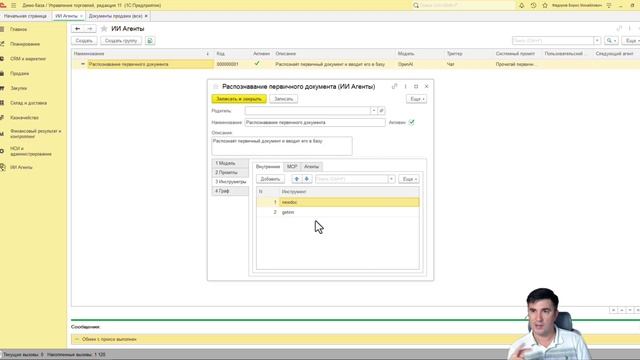This screenshot has height=360, width=640.
Task: Go back with the left arrow button
Action: 78,29
